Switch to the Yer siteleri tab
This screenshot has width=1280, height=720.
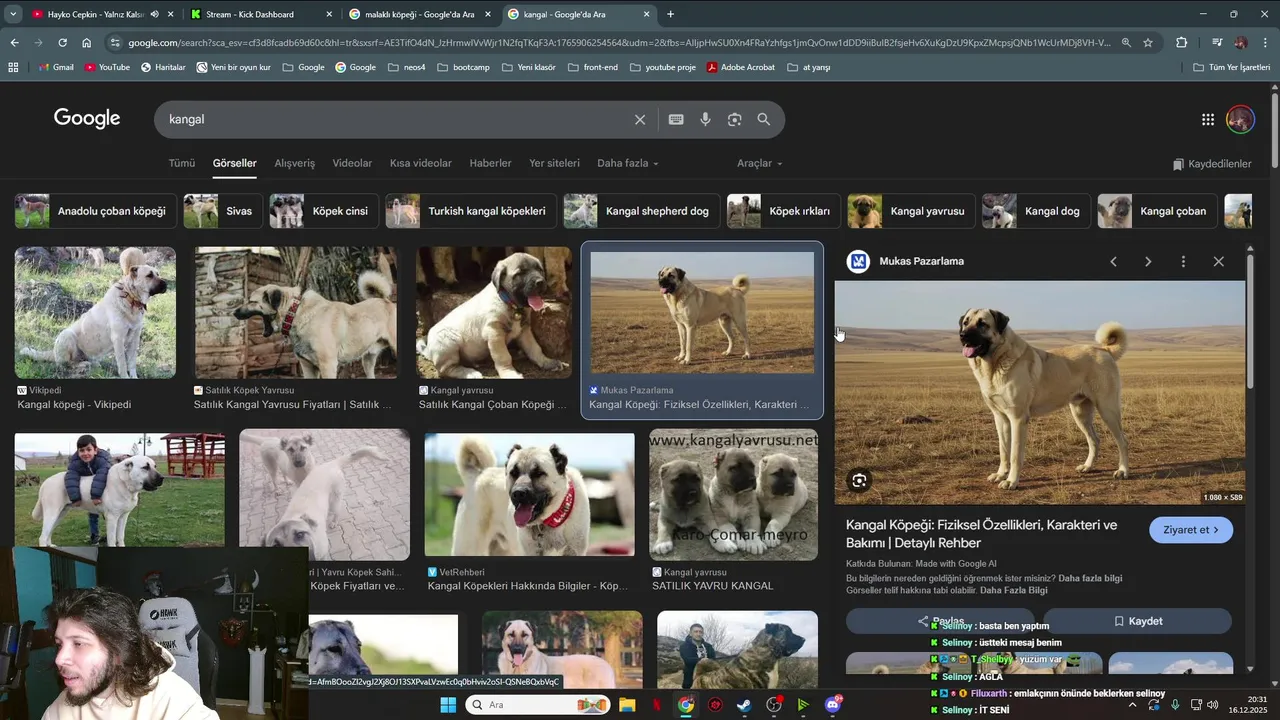click(x=554, y=163)
